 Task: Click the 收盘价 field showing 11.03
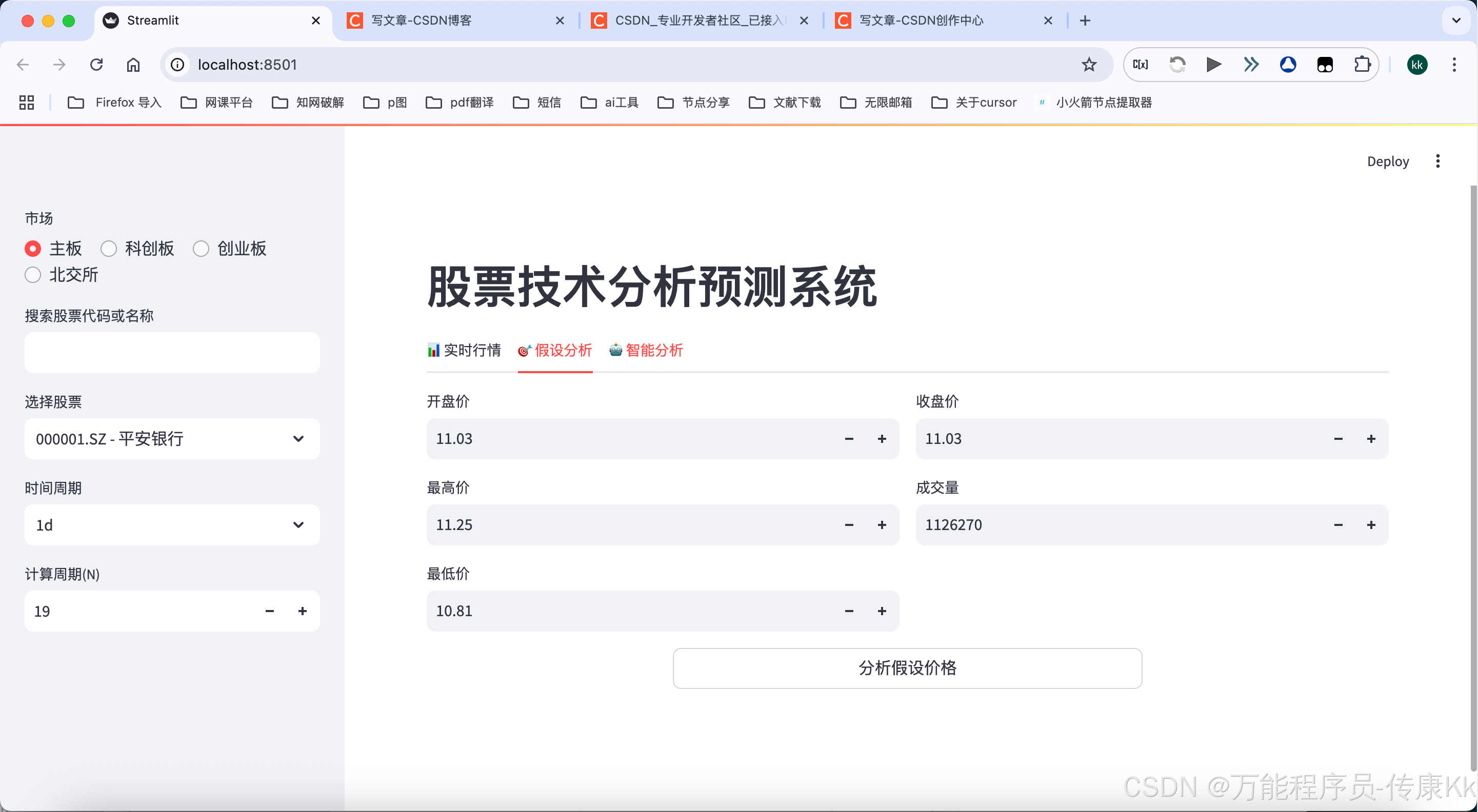tap(1119, 439)
